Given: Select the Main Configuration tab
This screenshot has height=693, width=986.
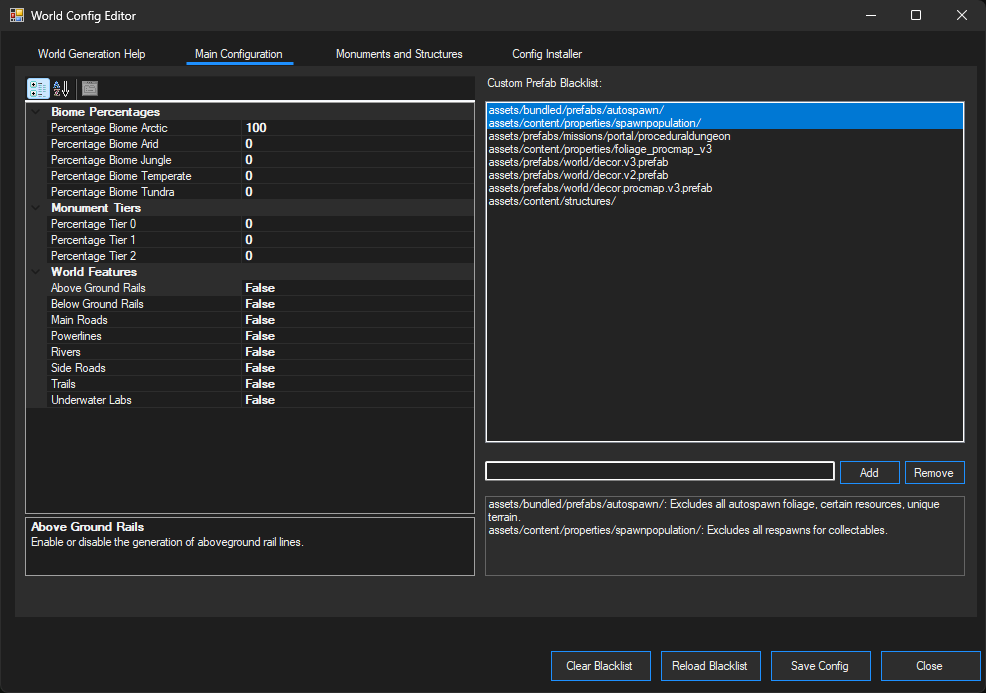Looking at the screenshot, I should [x=239, y=54].
